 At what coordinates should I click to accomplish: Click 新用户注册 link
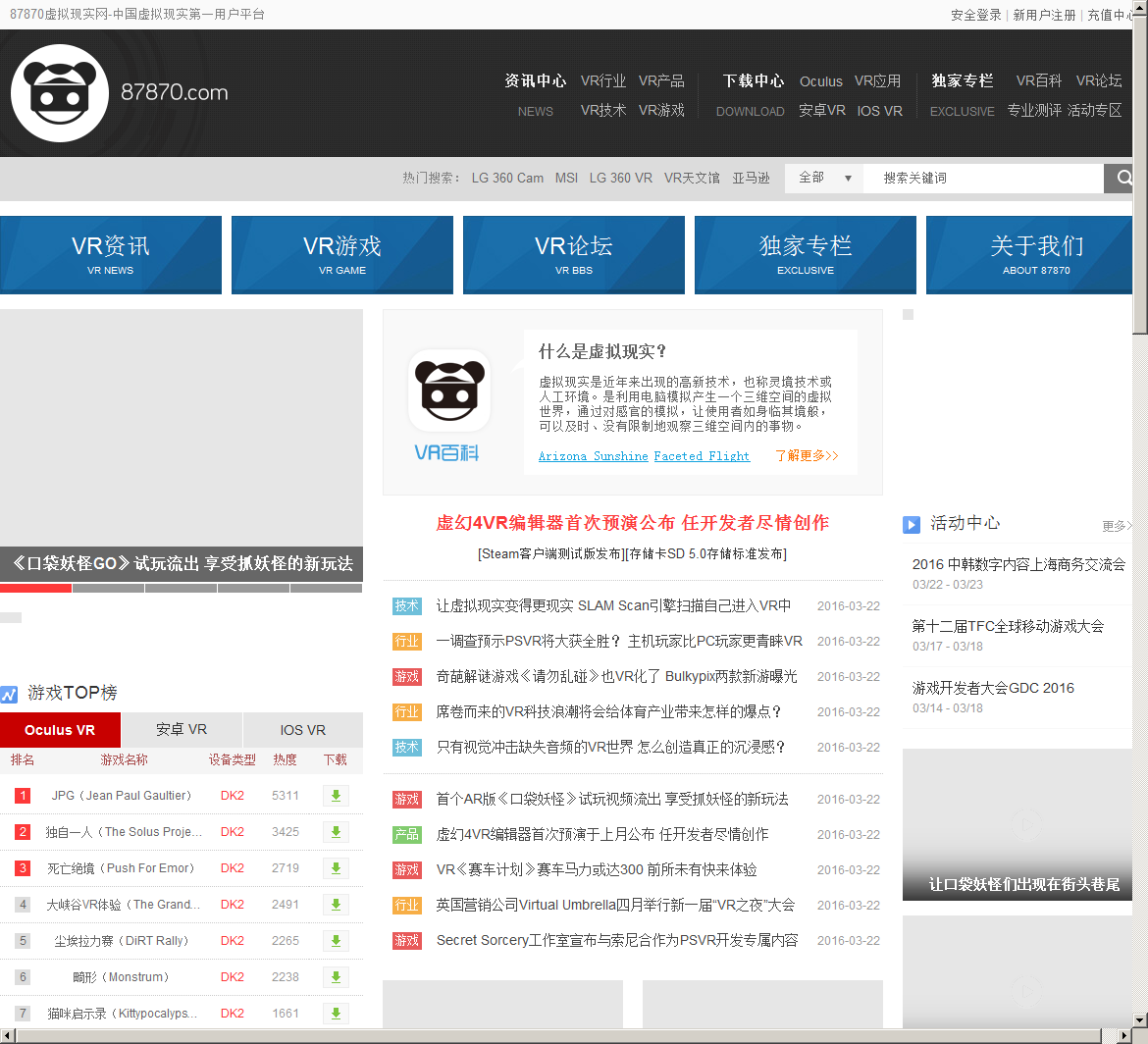pyautogui.click(x=1044, y=15)
